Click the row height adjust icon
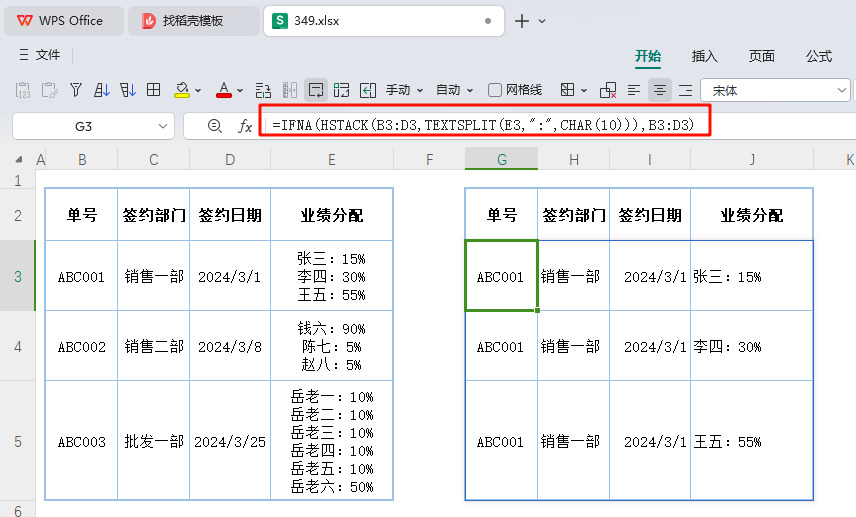The width and height of the screenshot is (856, 517). 263,90
